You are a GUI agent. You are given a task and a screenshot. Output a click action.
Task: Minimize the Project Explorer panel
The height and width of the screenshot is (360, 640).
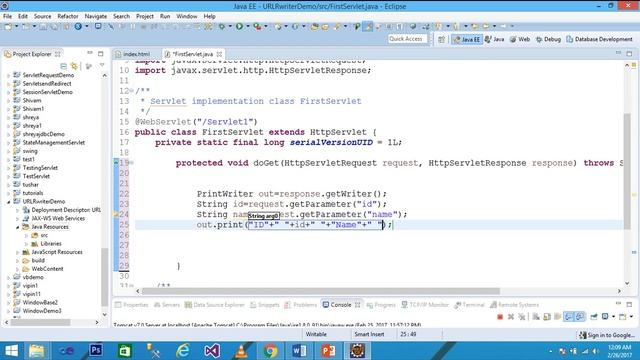point(90,53)
